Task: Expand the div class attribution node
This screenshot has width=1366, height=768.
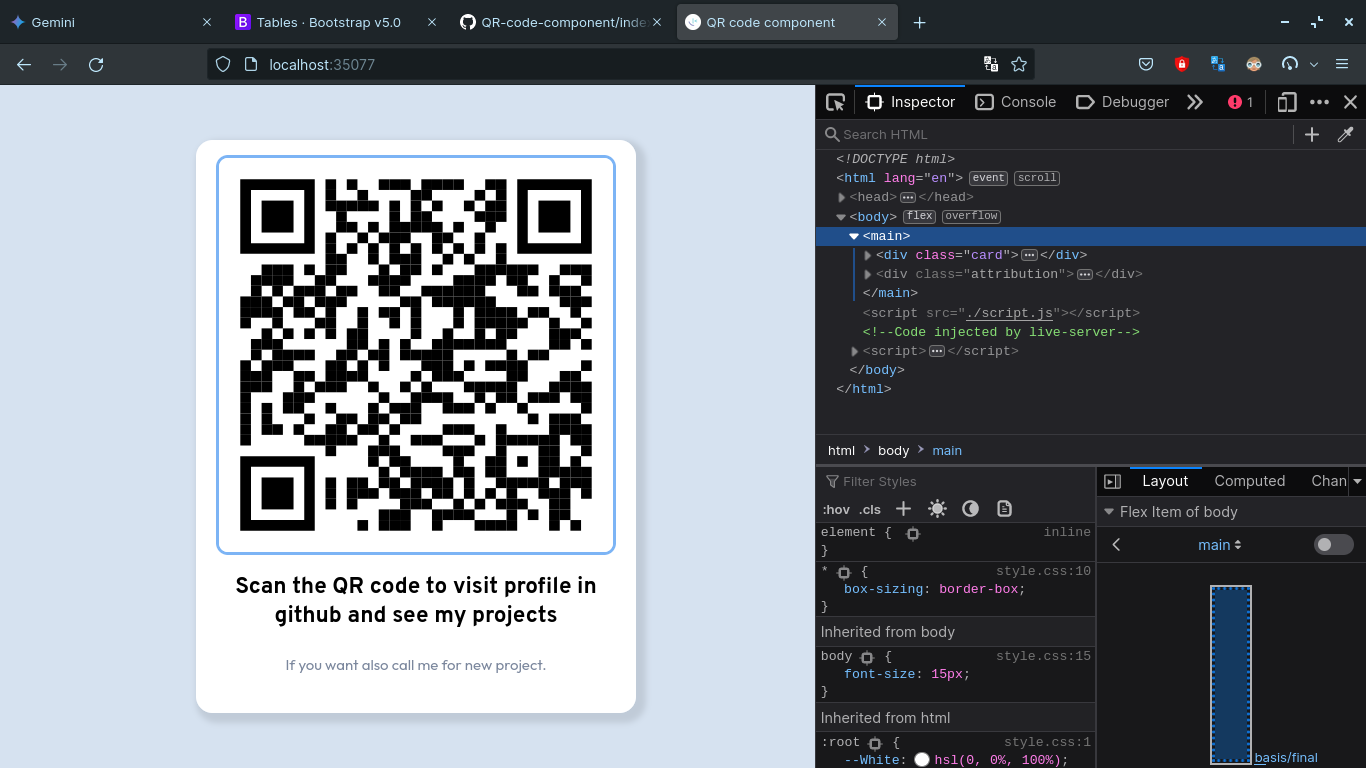Action: [x=868, y=274]
